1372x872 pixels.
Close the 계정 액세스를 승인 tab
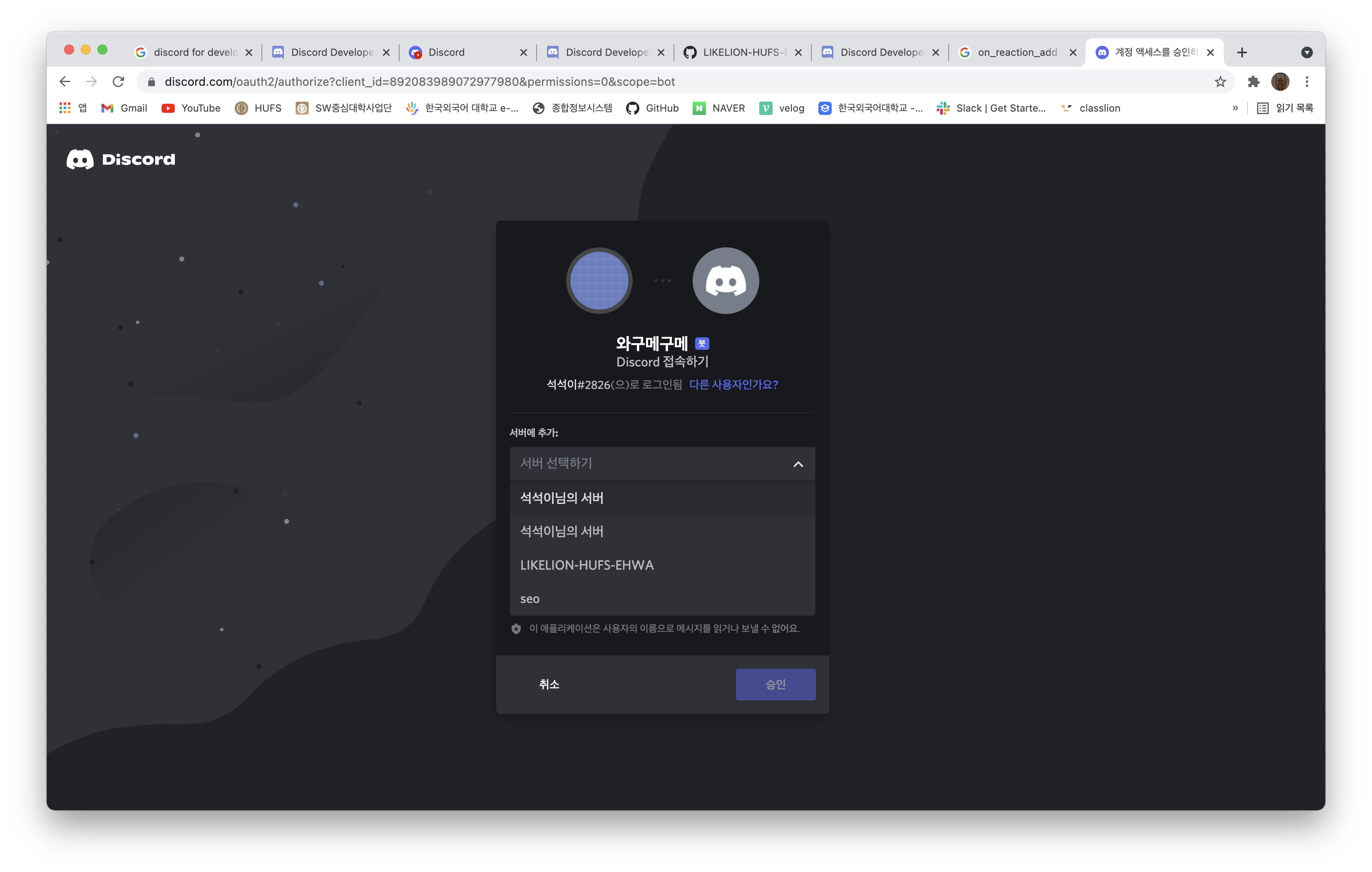(1210, 52)
